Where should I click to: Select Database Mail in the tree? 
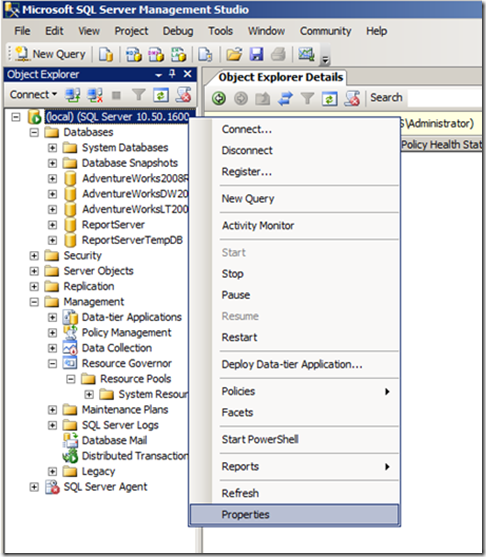pyautogui.click(x=114, y=440)
